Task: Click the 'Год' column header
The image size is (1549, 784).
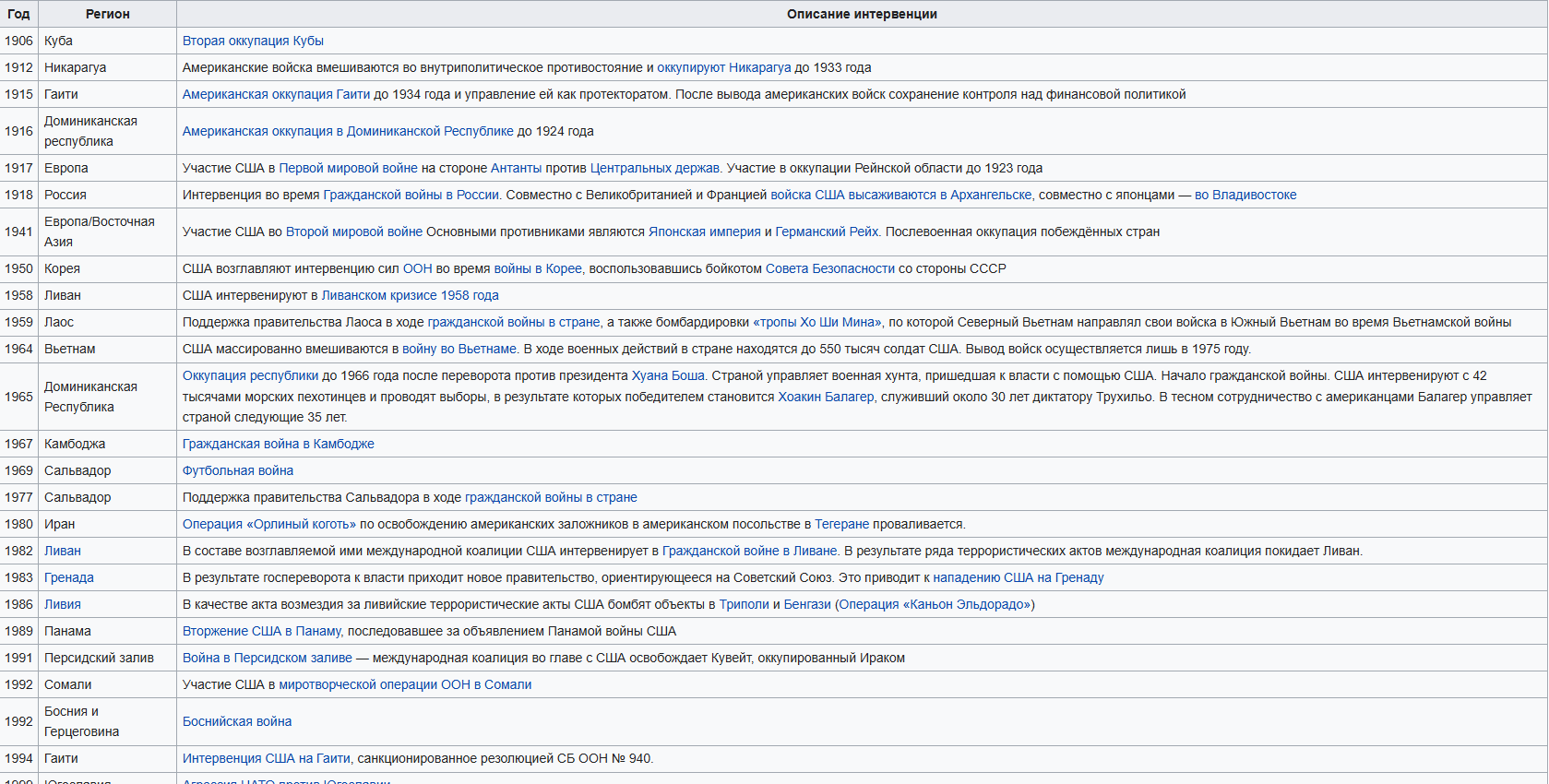Action: (18, 14)
